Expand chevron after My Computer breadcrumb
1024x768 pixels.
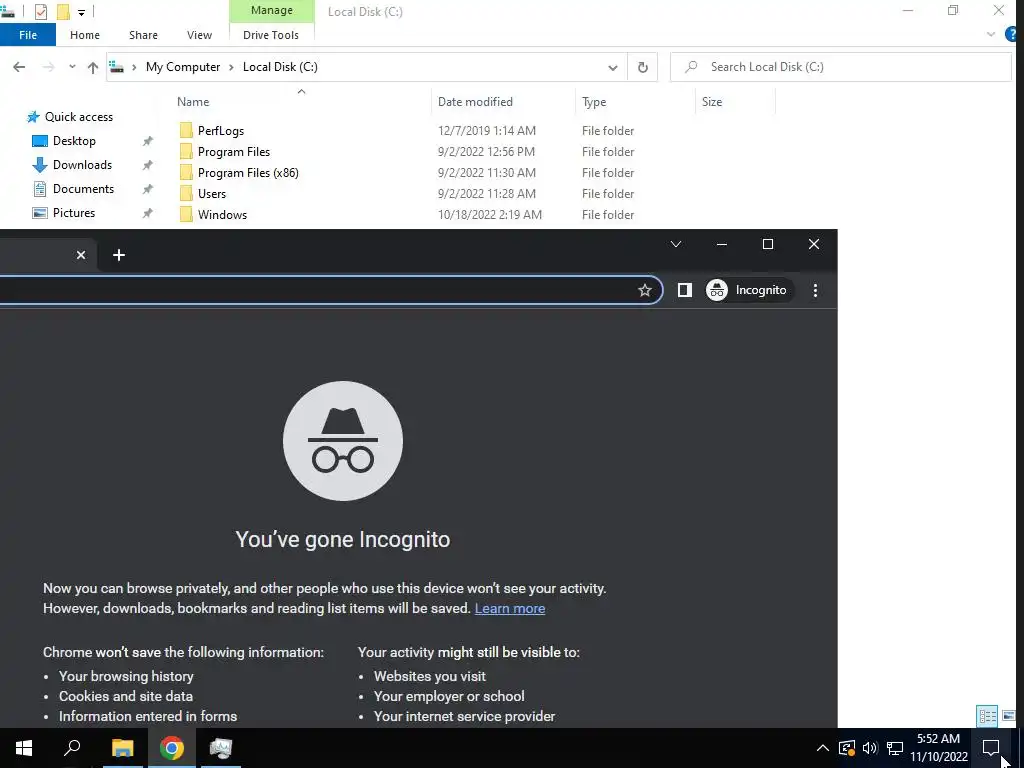[231, 67]
